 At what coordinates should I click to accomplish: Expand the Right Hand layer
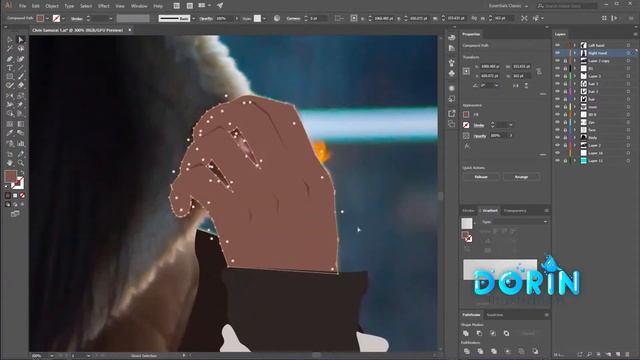[575, 53]
